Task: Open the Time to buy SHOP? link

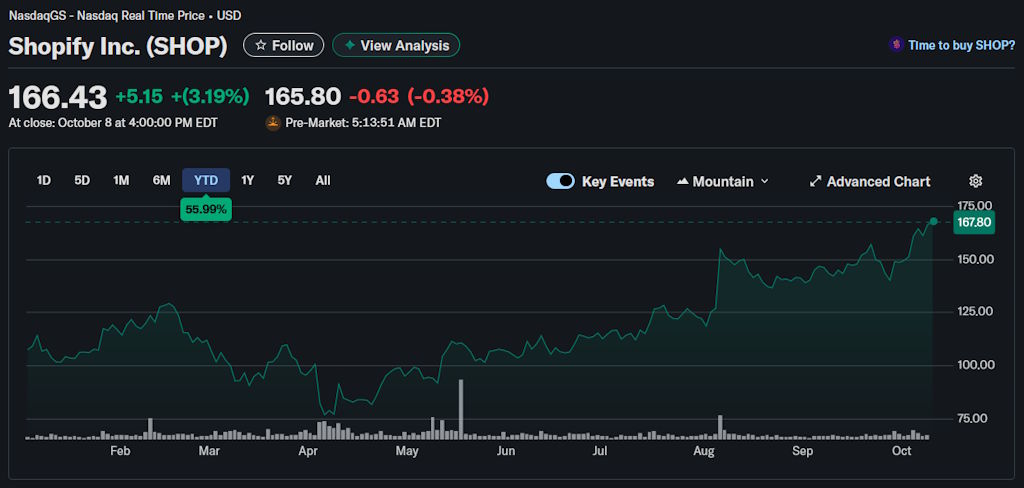Action: [961, 45]
